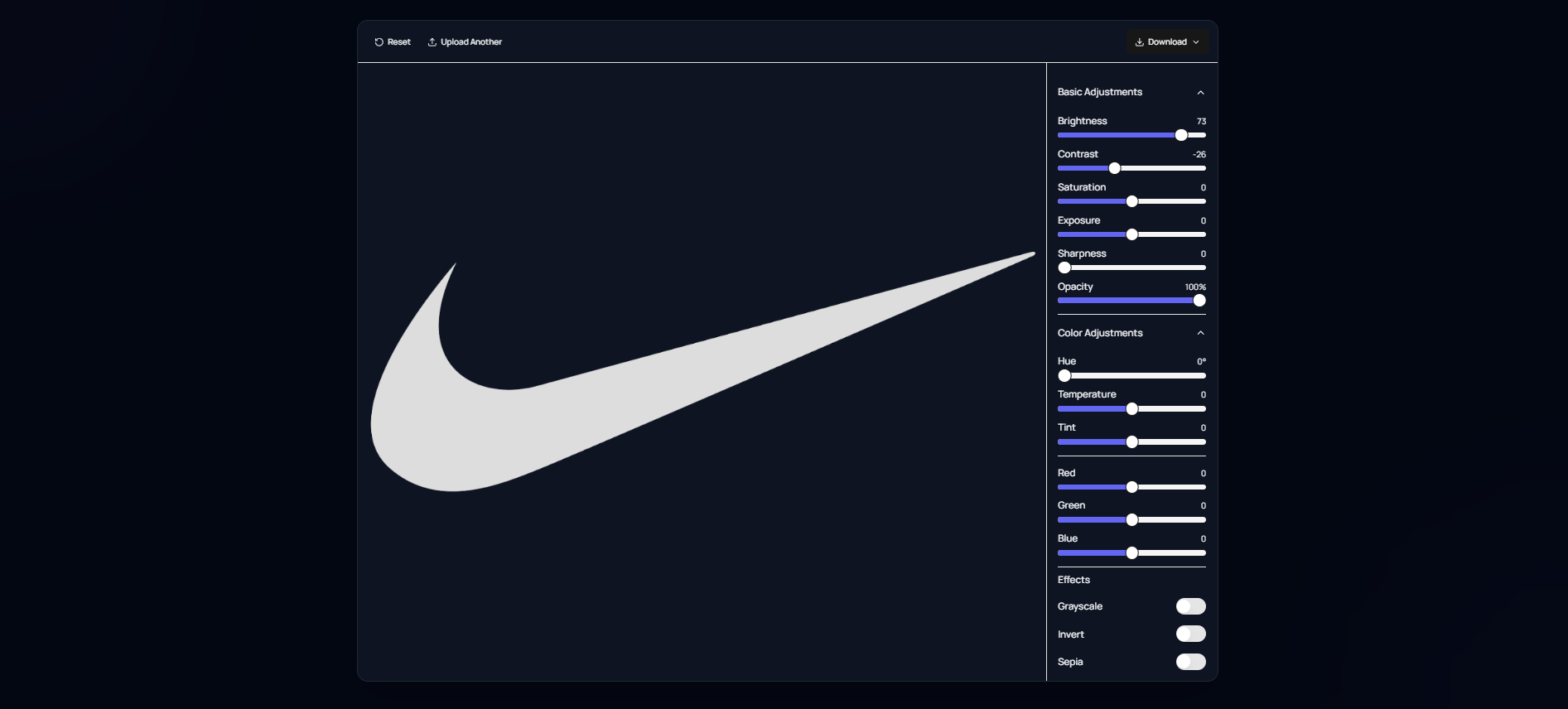Click the Green channel slider handle
The height and width of the screenshot is (709, 1568).
pyautogui.click(x=1132, y=520)
